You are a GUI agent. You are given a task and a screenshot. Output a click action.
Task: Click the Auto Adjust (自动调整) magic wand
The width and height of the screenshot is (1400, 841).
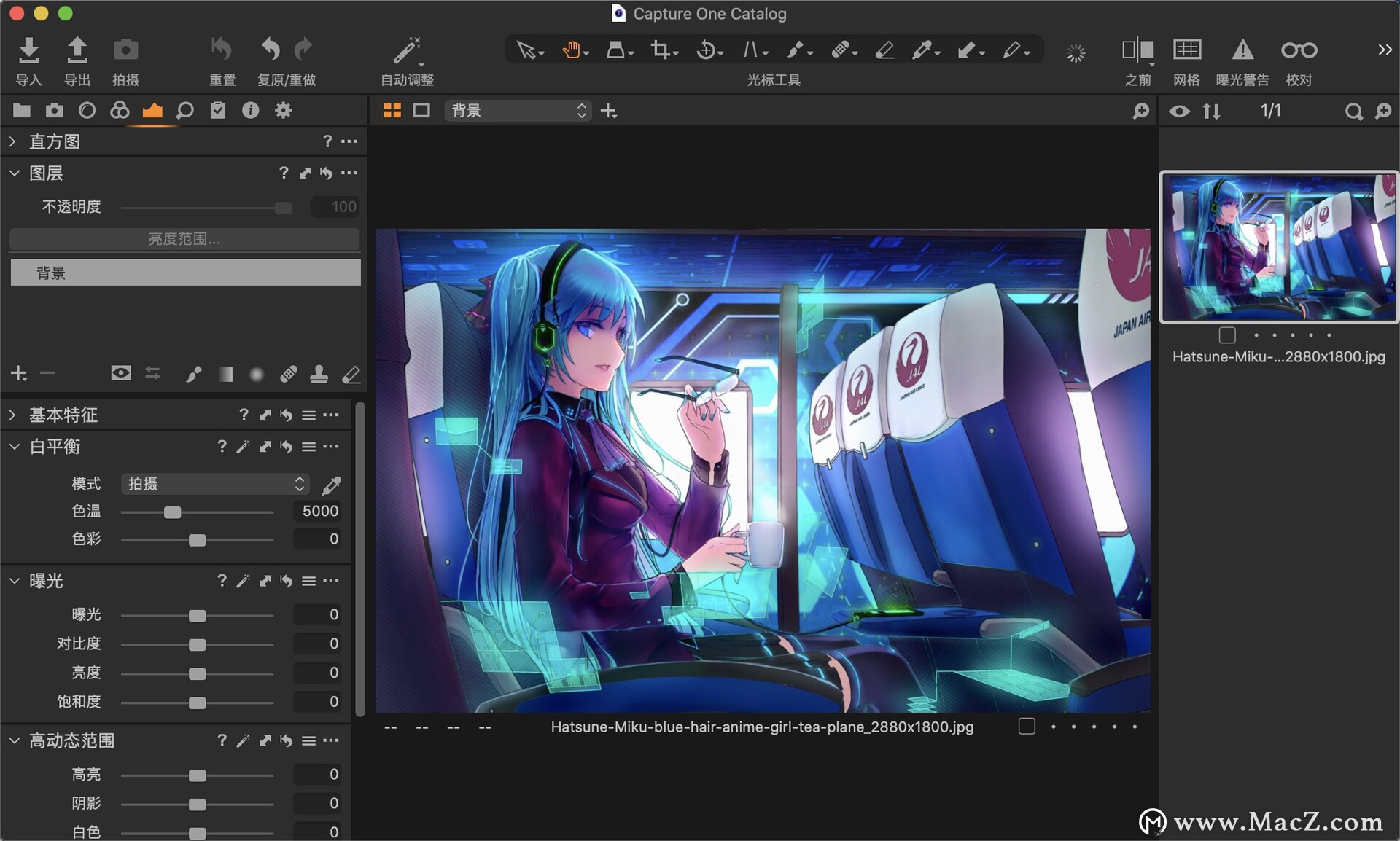[x=407, y=50]
